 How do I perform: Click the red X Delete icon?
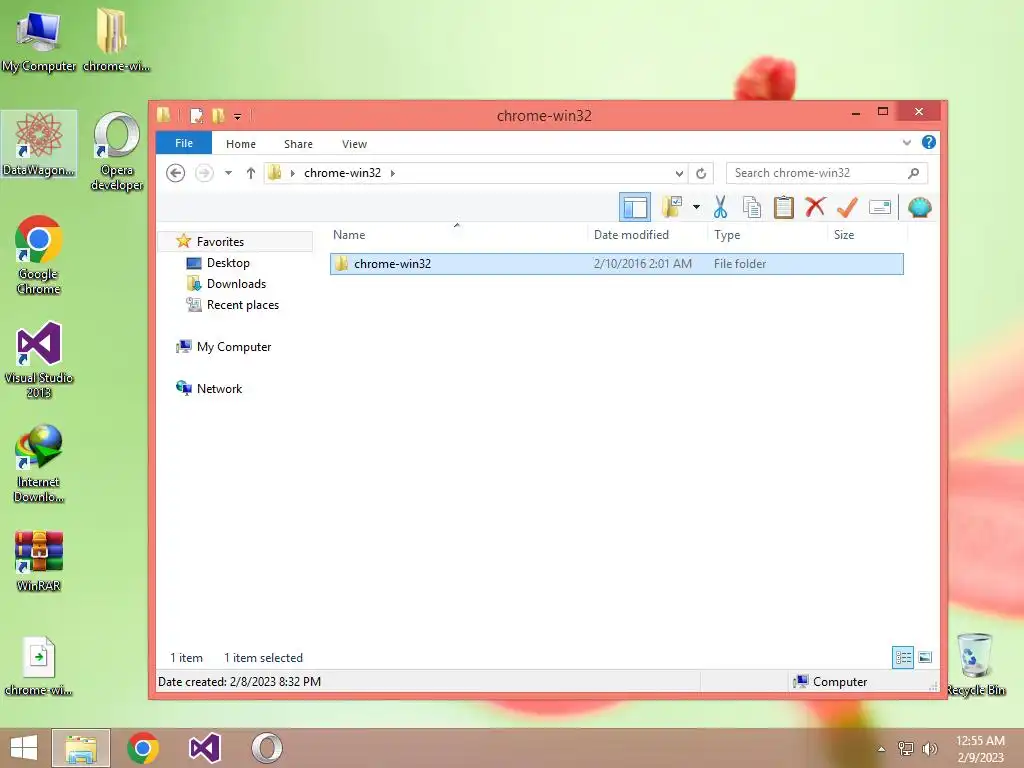815,208
